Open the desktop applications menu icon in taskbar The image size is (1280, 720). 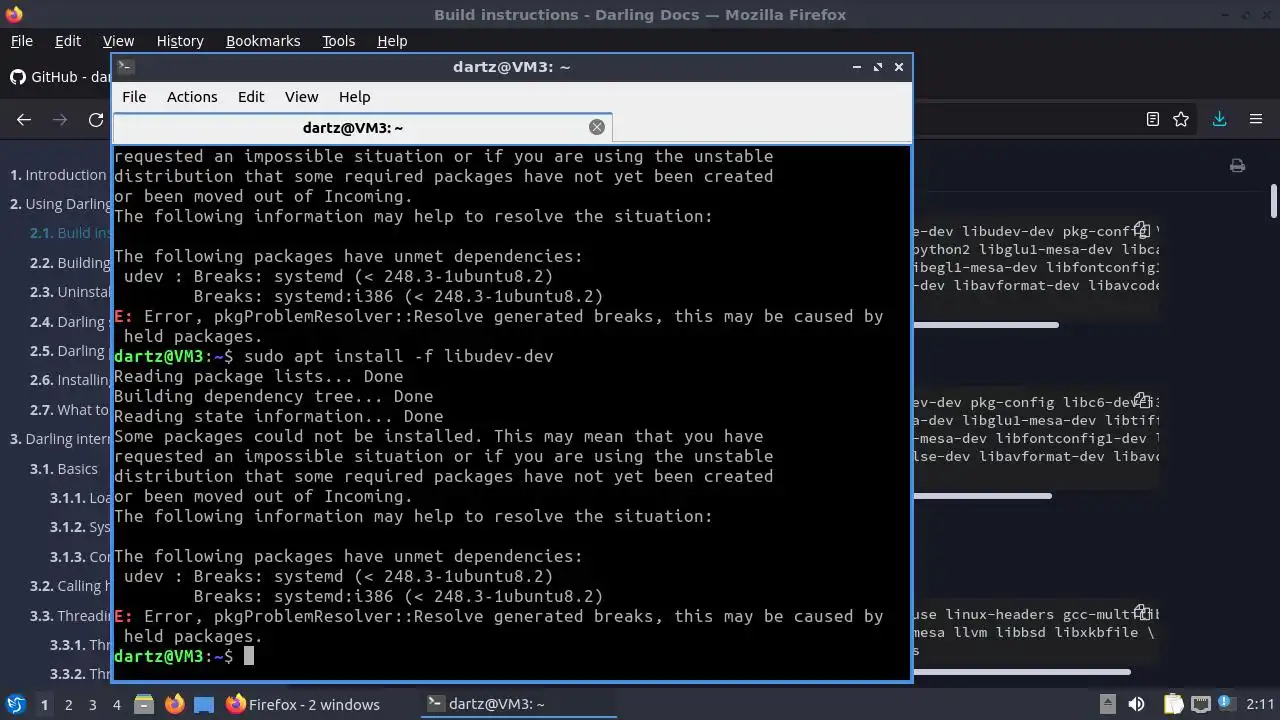(x=15, y=704)
